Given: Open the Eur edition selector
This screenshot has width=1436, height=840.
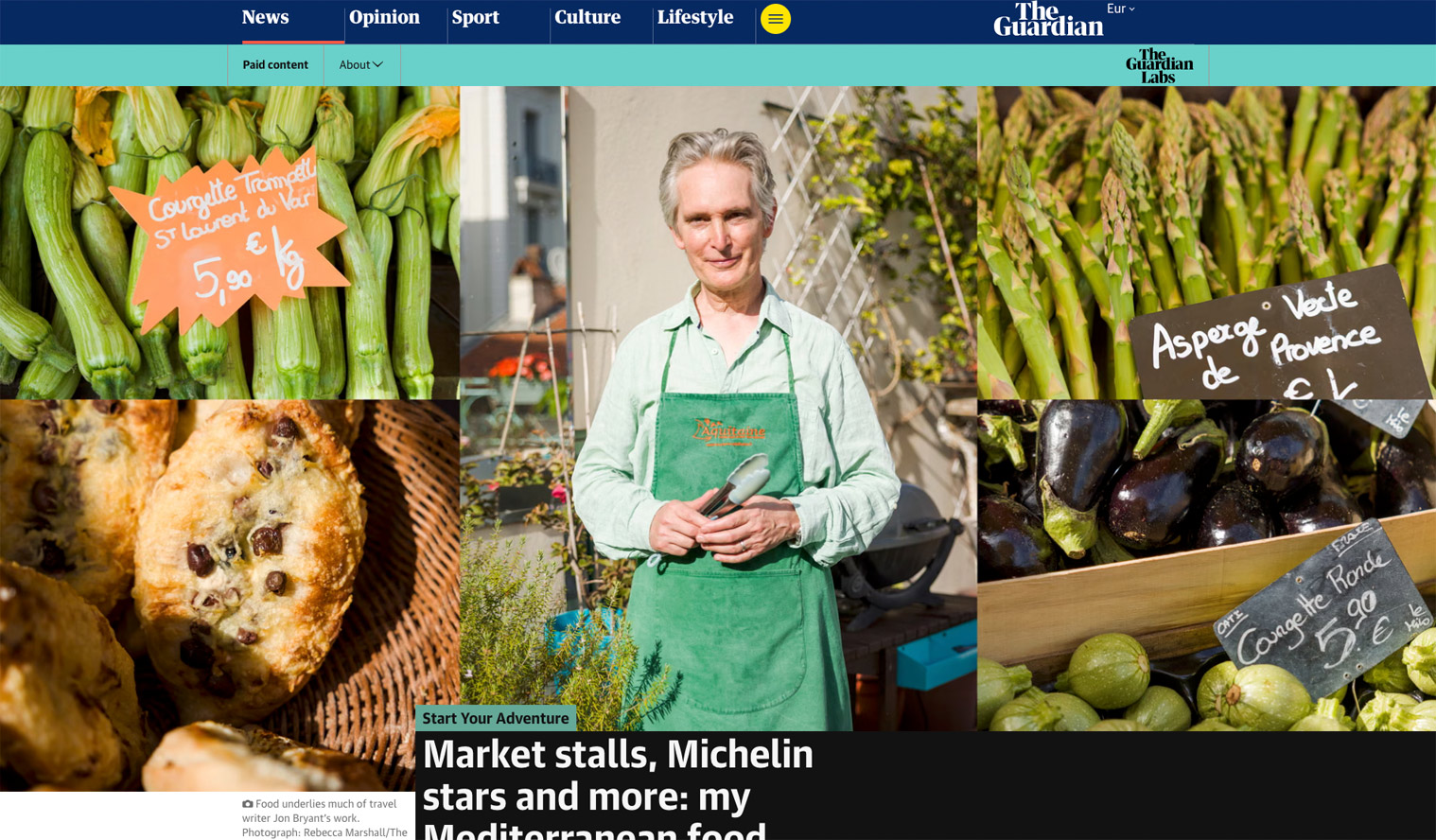Looking at the screenshot, I should click(1121, 9).
